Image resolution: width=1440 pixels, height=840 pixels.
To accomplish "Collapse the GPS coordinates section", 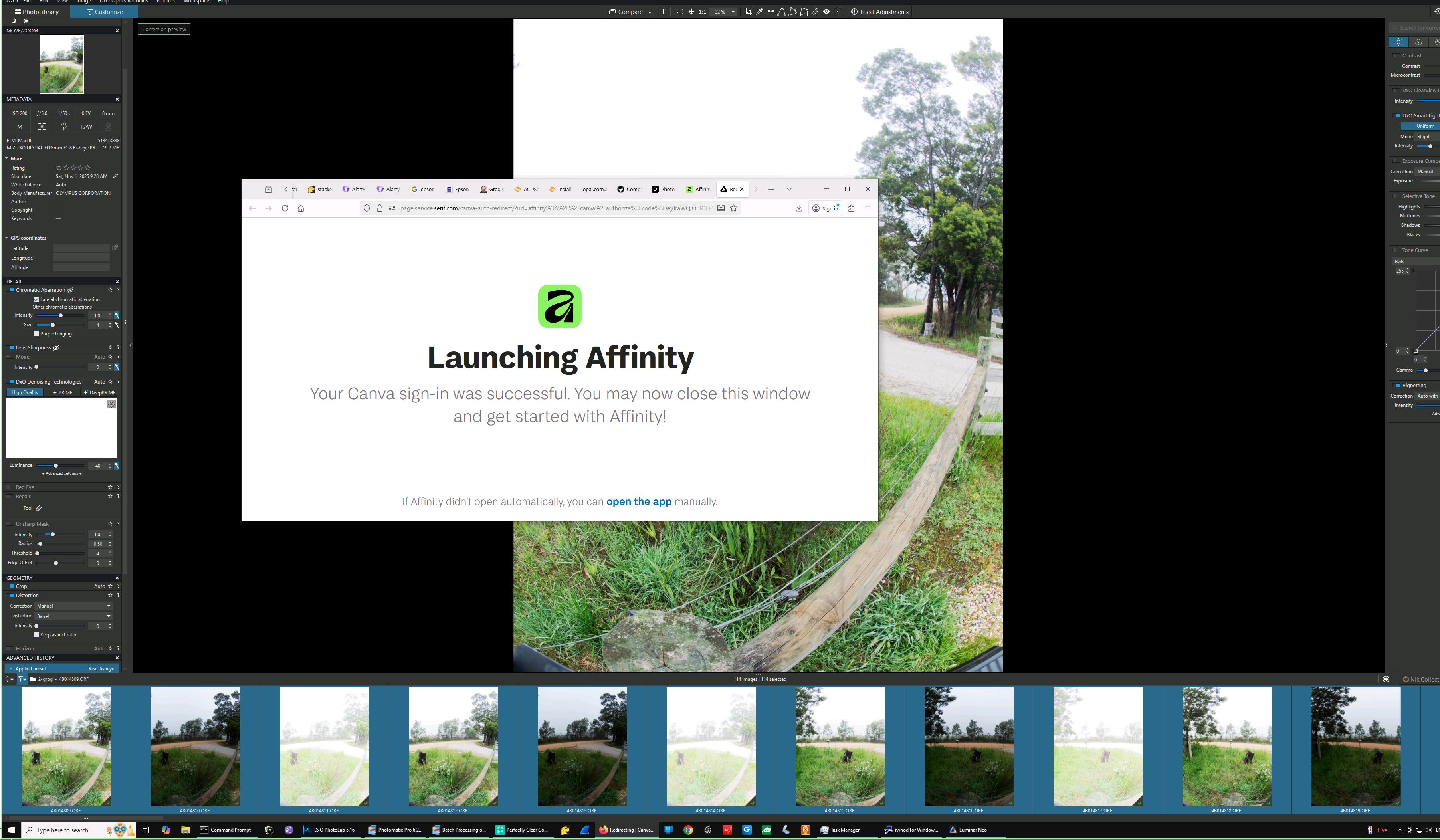I will [x=7, y=238].
